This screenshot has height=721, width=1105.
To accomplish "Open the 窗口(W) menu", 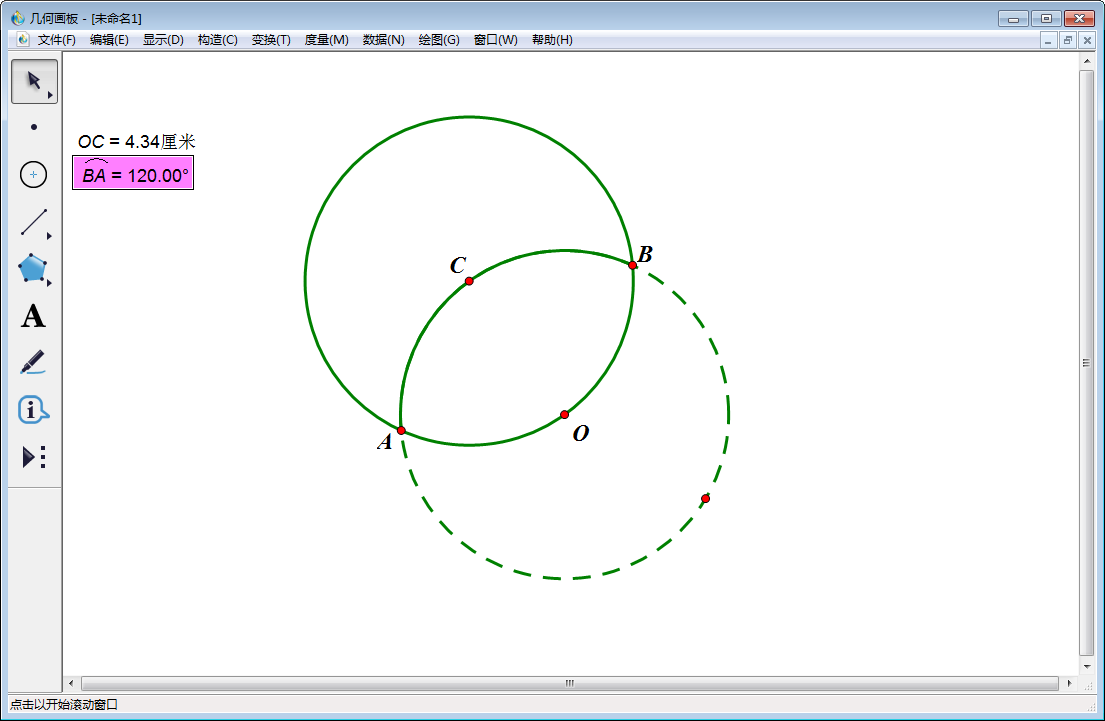I will click(495, 39).
